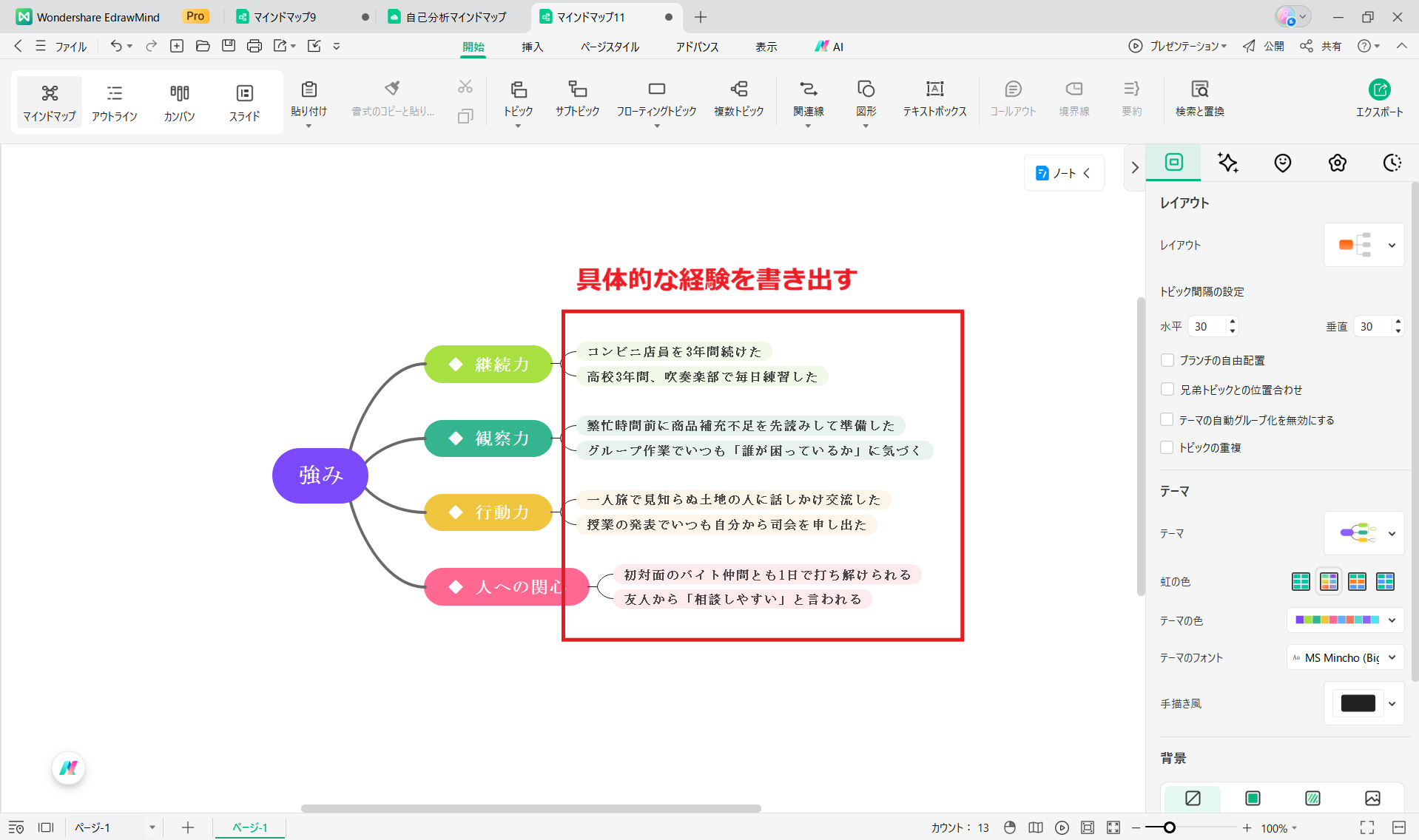Select the fourth 虹の色 rainbow style
Image resolution: width=1419 pixels, height=840 pixels.
click(x=1385, y=582)
